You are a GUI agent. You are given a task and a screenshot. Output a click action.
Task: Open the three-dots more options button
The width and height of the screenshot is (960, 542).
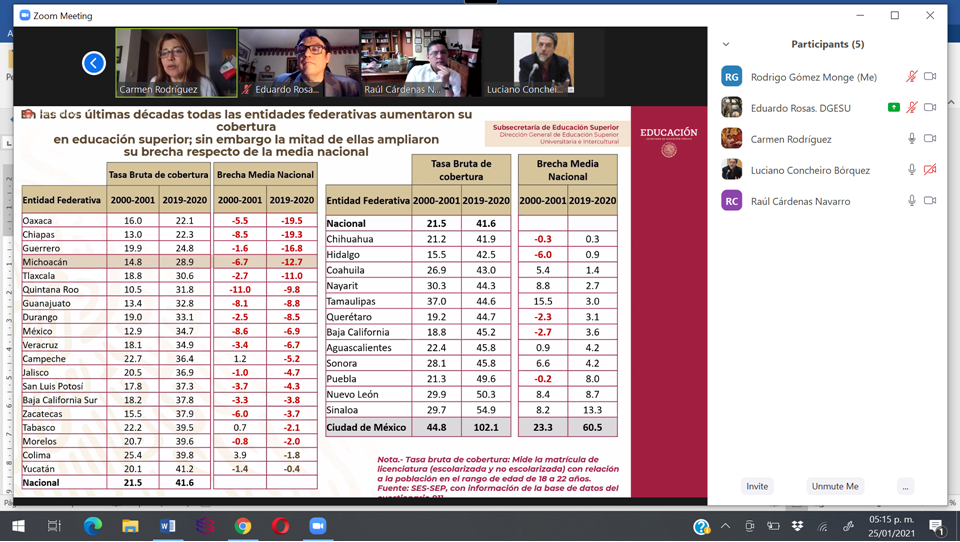tap(905, 486)
